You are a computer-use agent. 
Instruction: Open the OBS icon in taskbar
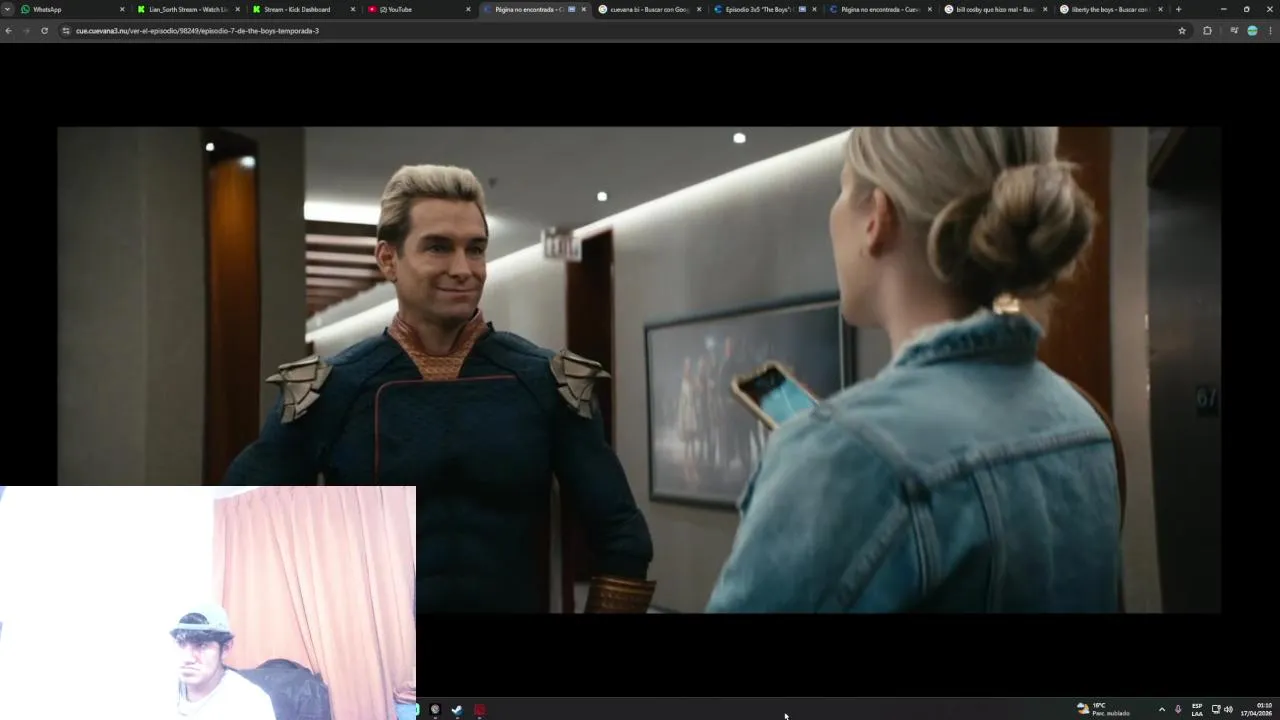435,710
